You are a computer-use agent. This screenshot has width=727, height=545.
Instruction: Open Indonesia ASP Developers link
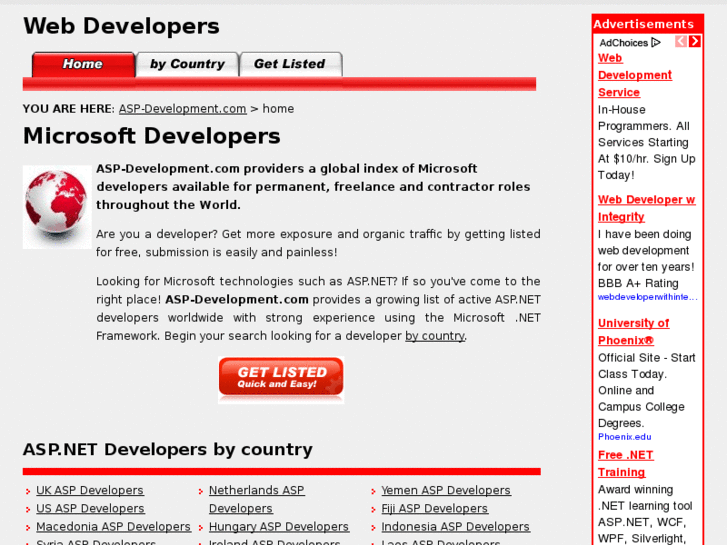(455, 526)
